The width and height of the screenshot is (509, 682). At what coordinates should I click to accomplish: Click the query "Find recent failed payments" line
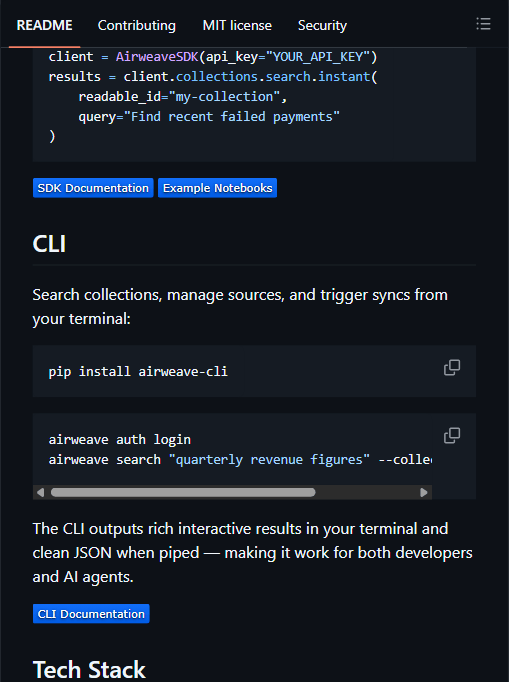[x=209, y=117]
